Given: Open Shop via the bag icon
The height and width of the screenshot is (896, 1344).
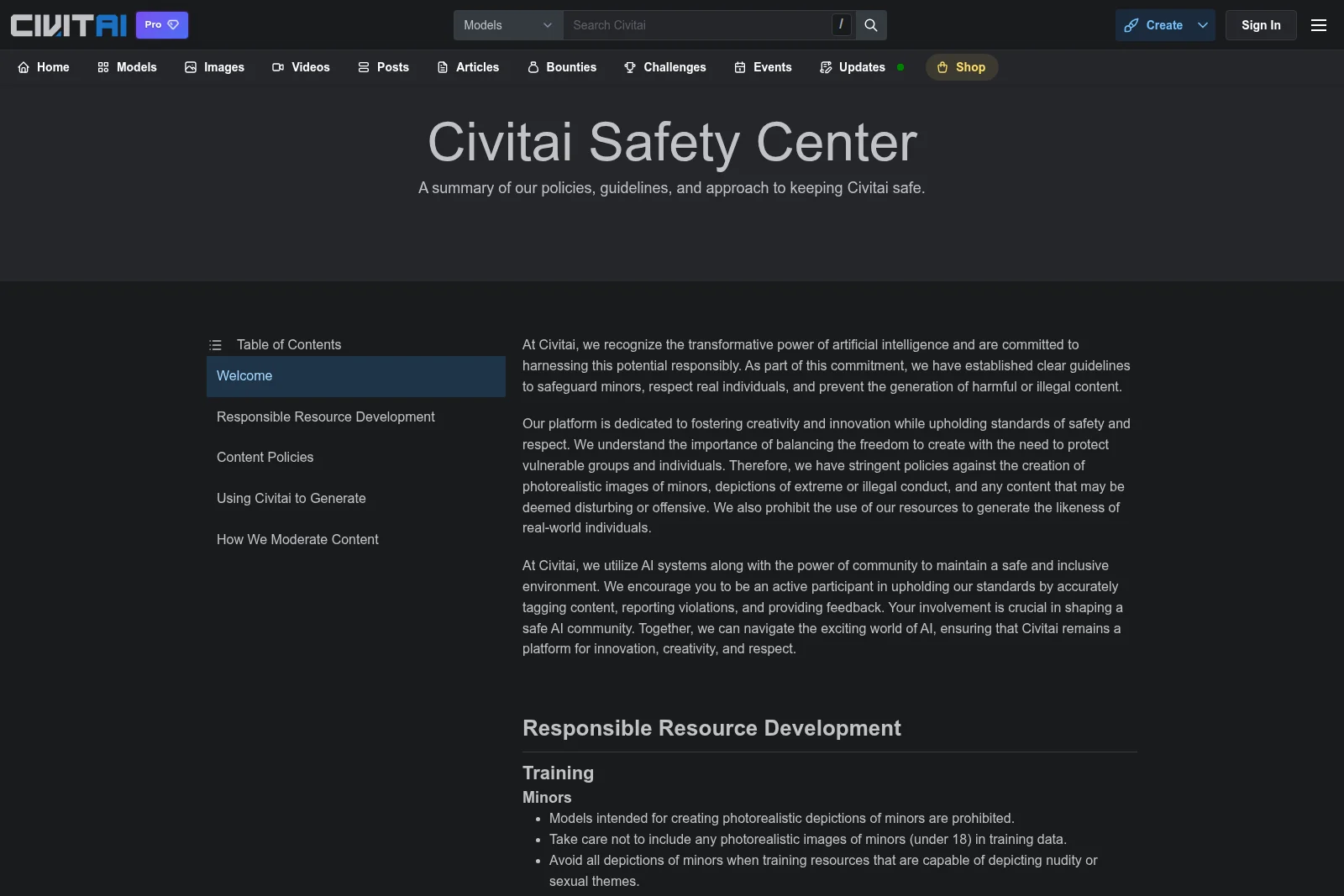Looking at the screenshot, I should (942, 67).
